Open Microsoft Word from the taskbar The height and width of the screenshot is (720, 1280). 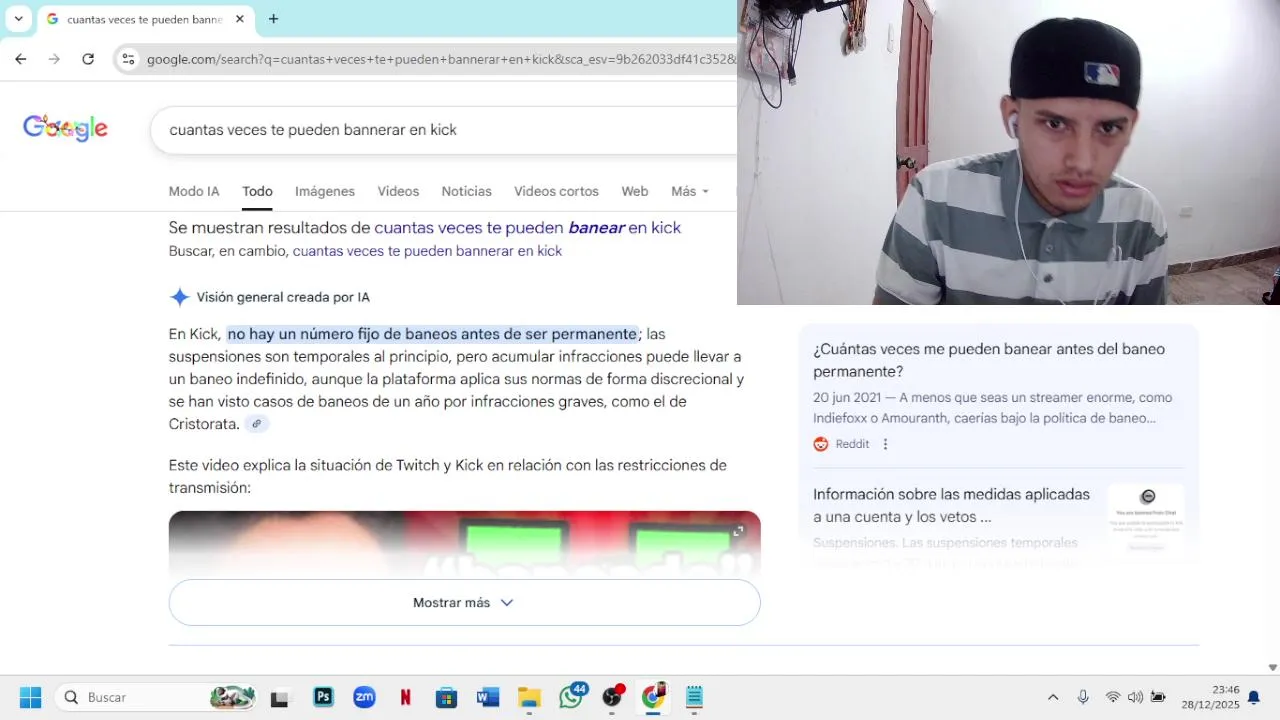(x=488, y=697)
